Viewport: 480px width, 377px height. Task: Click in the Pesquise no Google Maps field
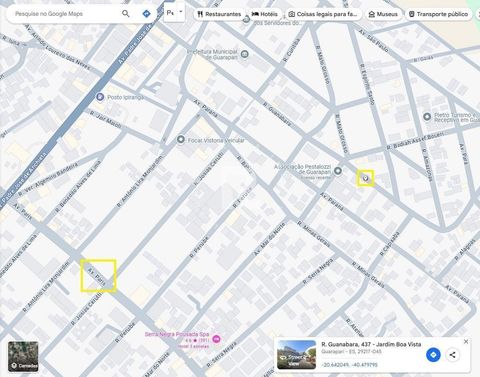point(66,14)
